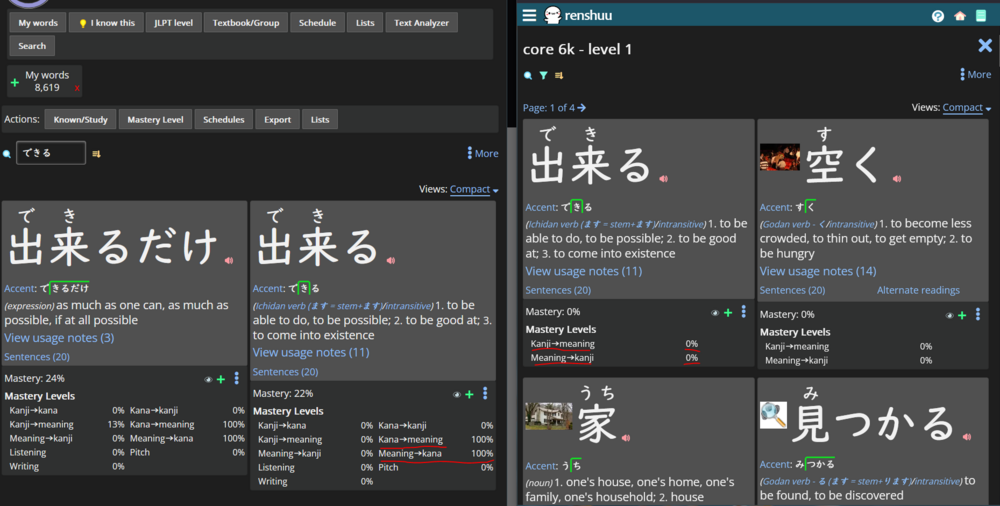The image size is (1000, 506).
Task: Click Mastery Level action button
Action: (x=155, y=119)
